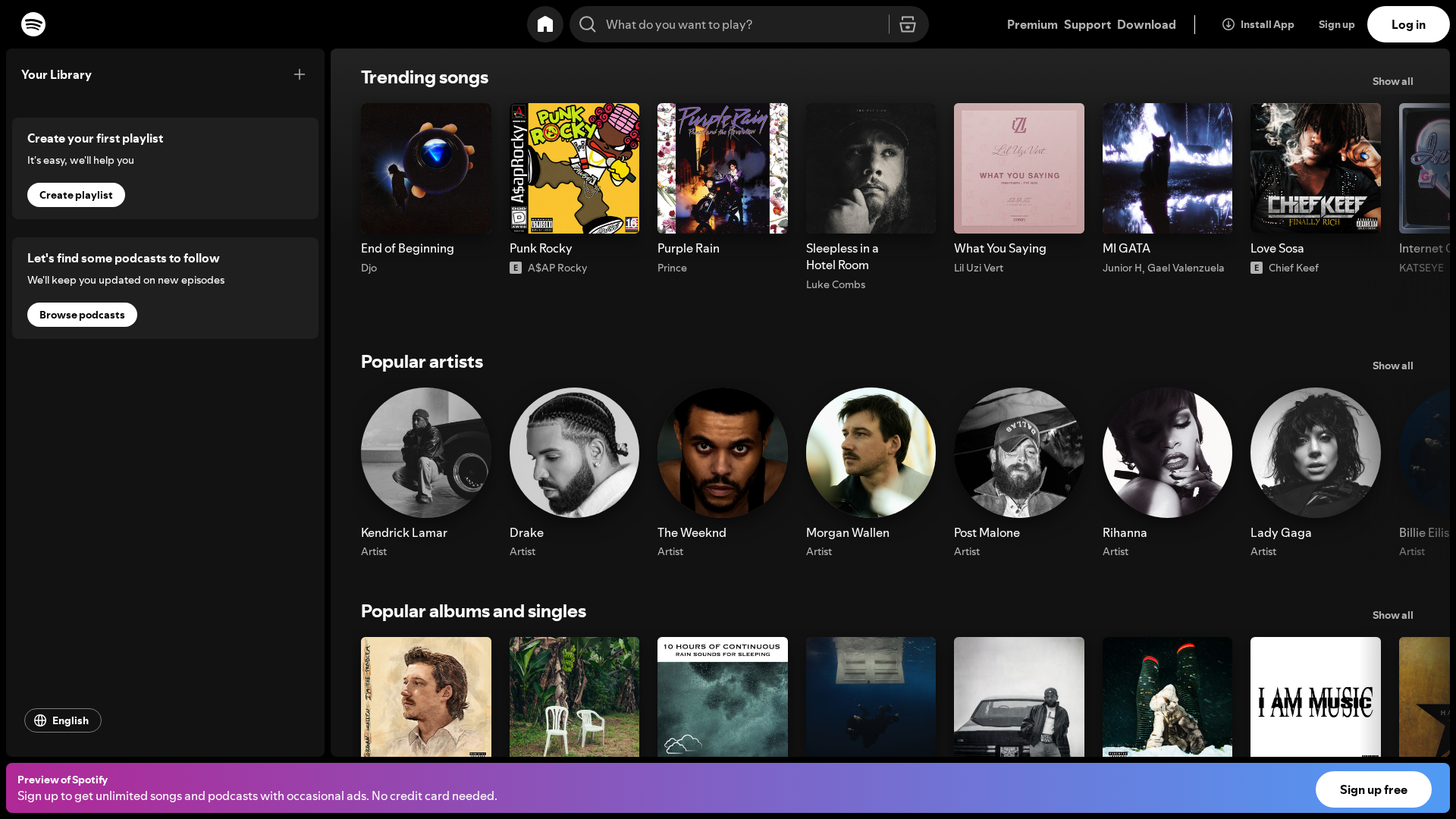Click the Luke Combs artist link

pyautogui.click(x=836, y=284)
